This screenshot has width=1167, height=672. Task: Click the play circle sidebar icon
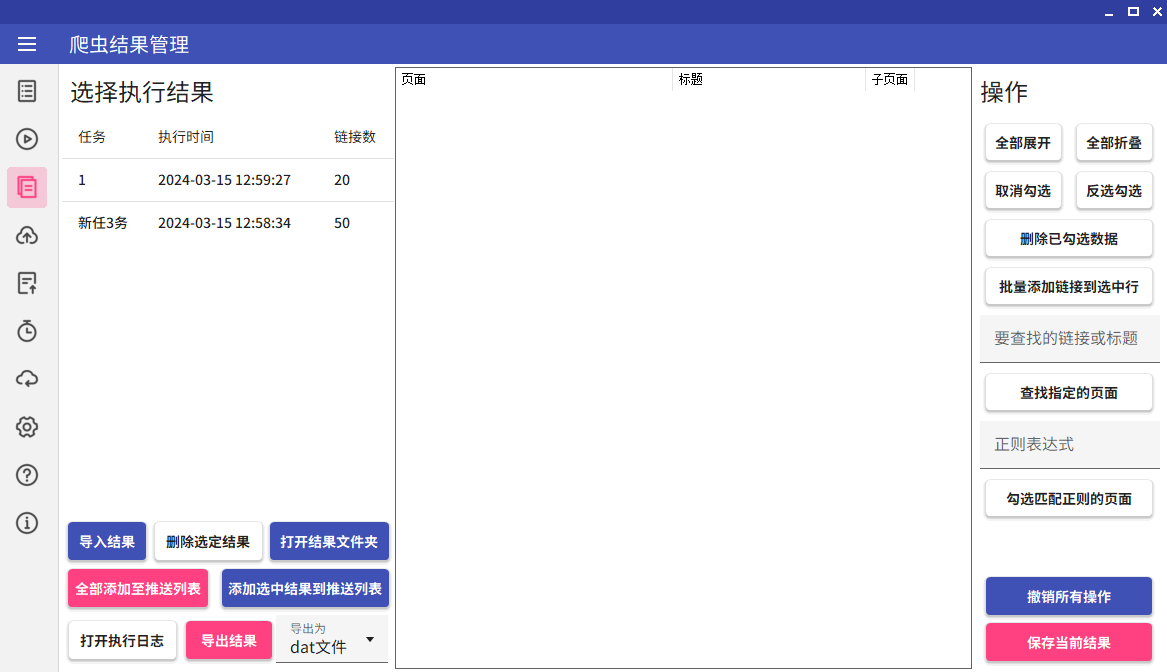click(27, 139)
